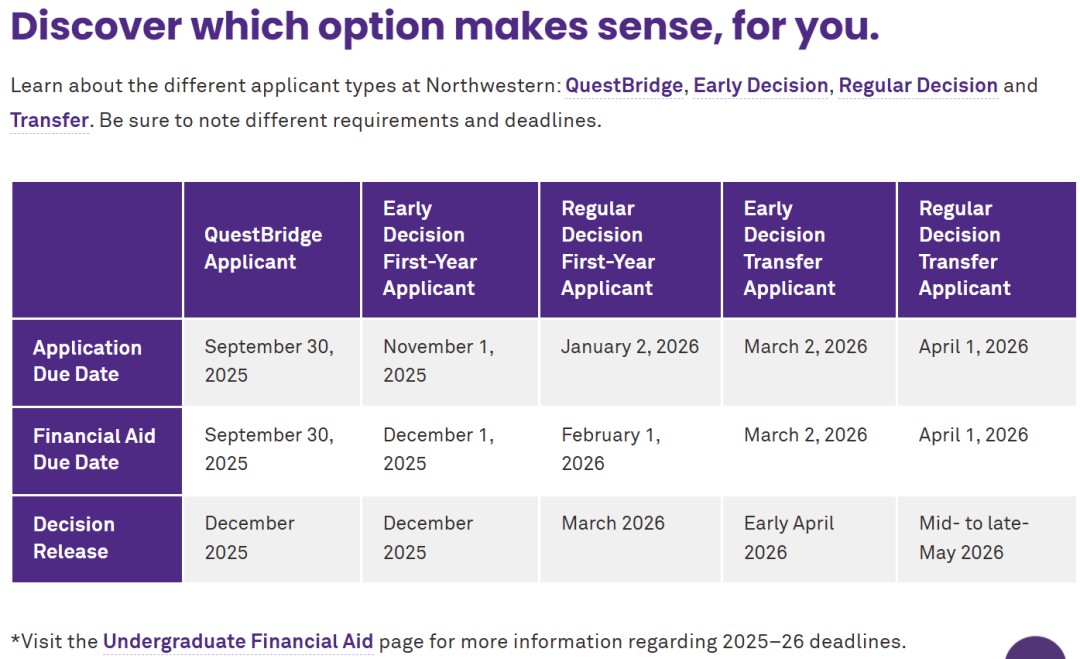The width and height of the screenshot is (1080, 659).
Task: Select the February 1, 2026 cell
Action: pos(610,449)
